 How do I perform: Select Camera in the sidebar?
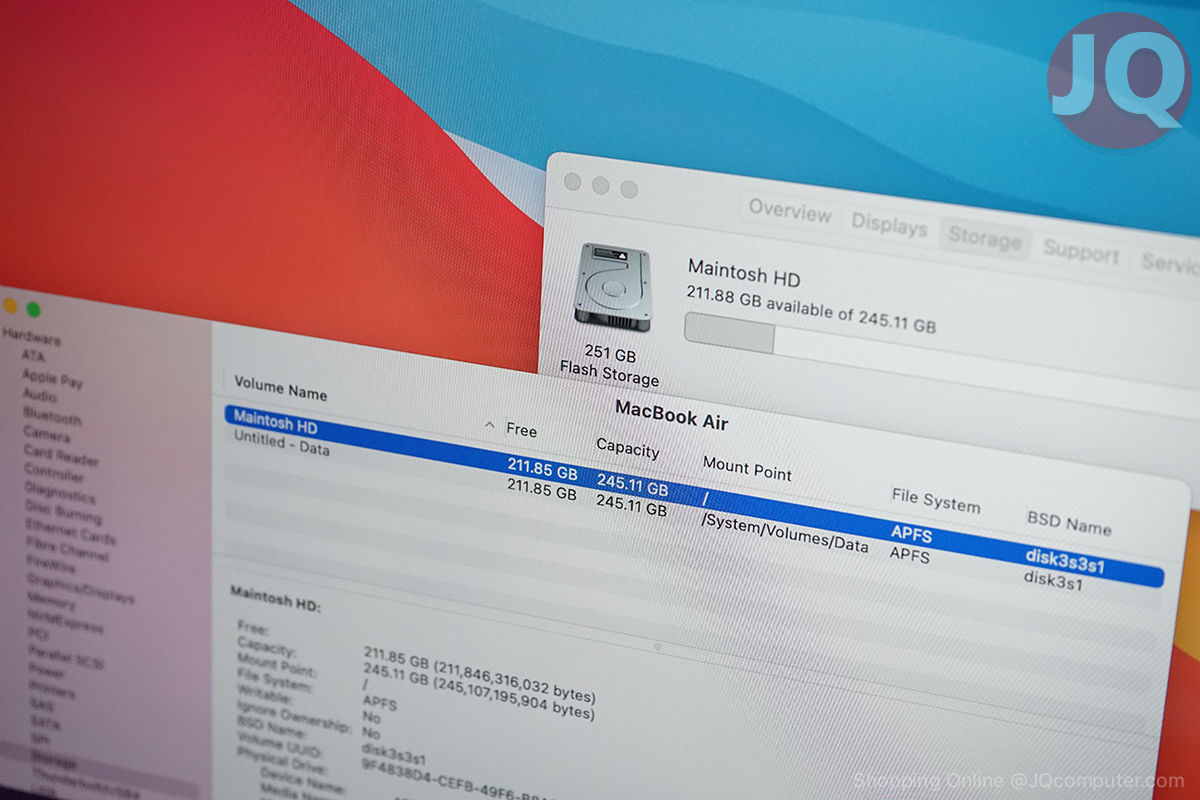(46, 435)
